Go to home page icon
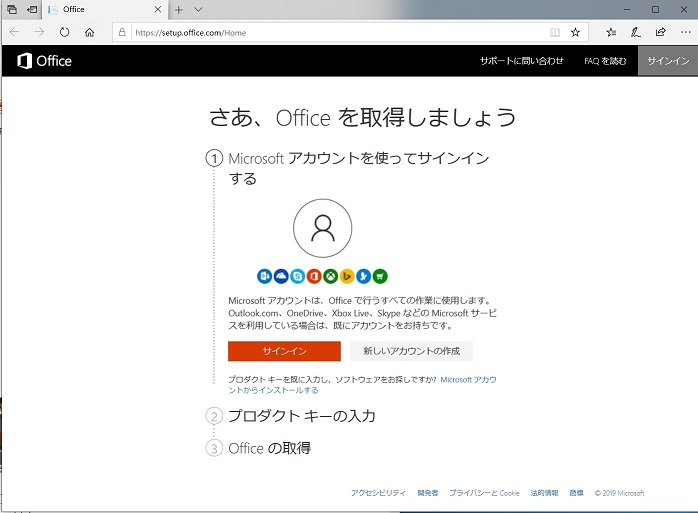Viewport: 698px width, 513px height. click(89, 32)
